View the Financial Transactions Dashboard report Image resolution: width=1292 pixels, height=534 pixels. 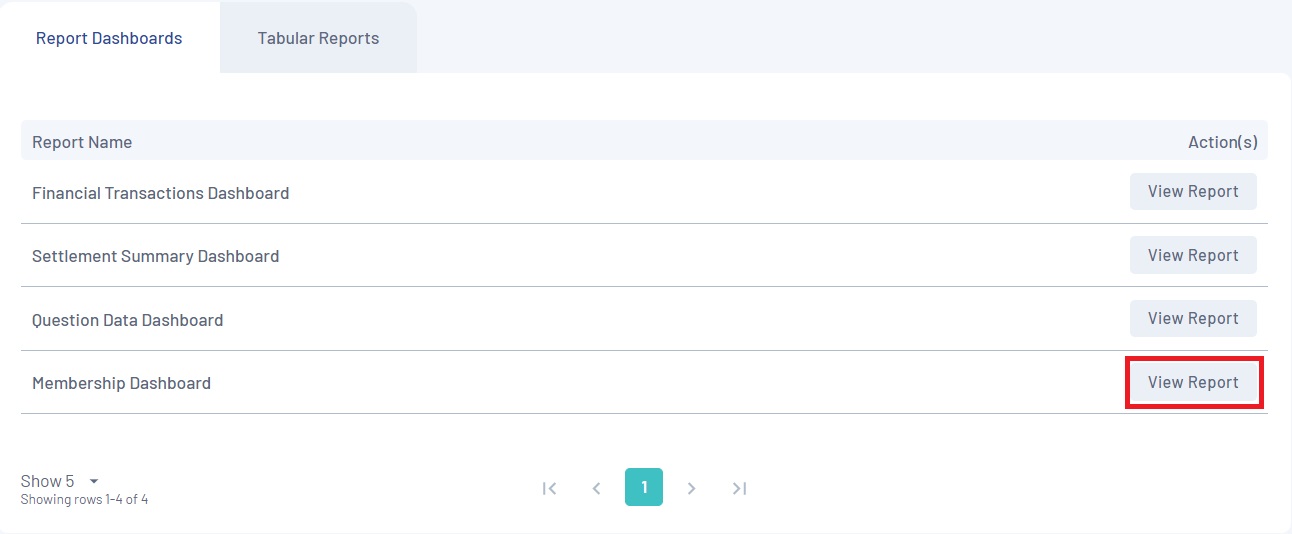point(1193,191)
